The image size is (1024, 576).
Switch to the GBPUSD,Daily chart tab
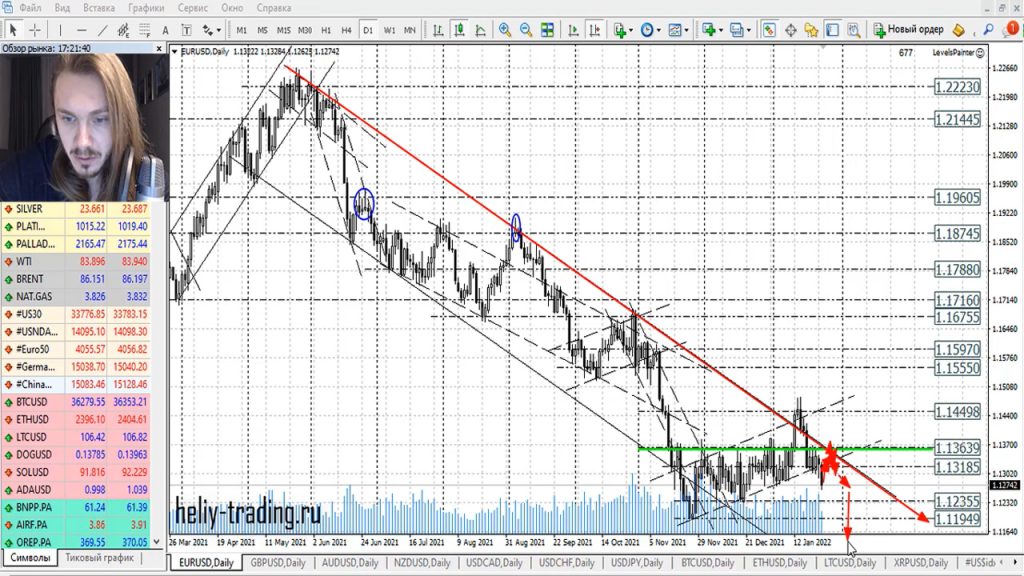coord(277,563)
